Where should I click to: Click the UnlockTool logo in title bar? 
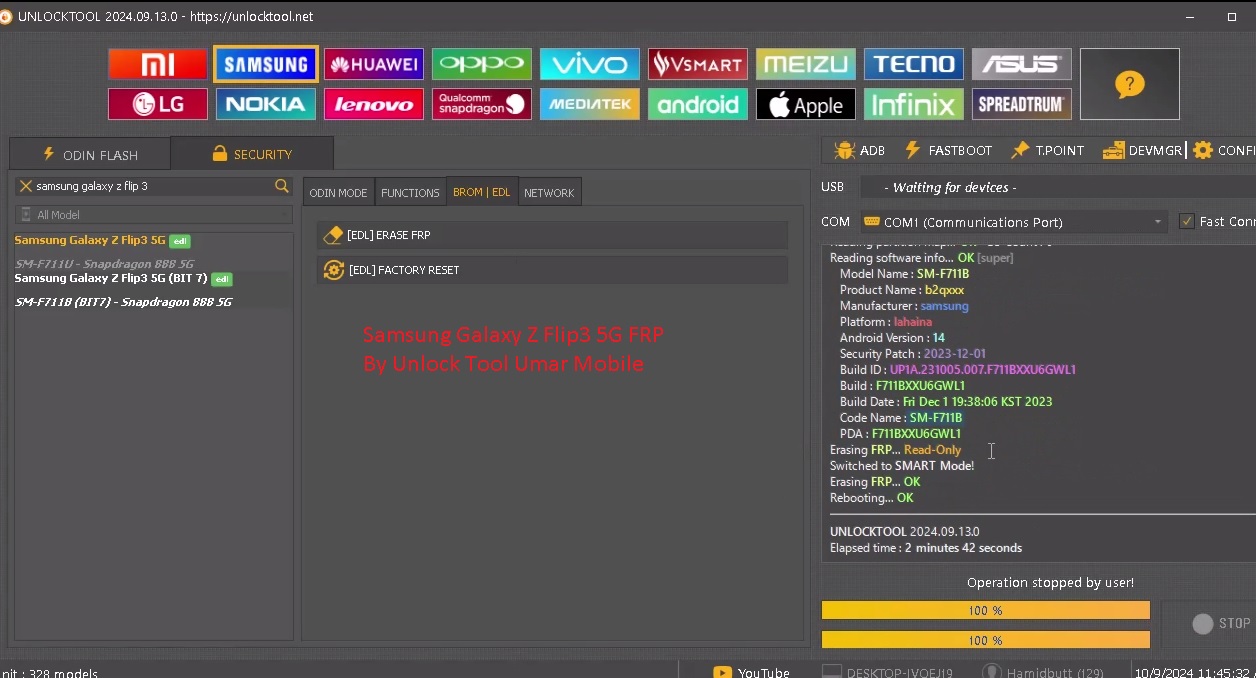6,16
